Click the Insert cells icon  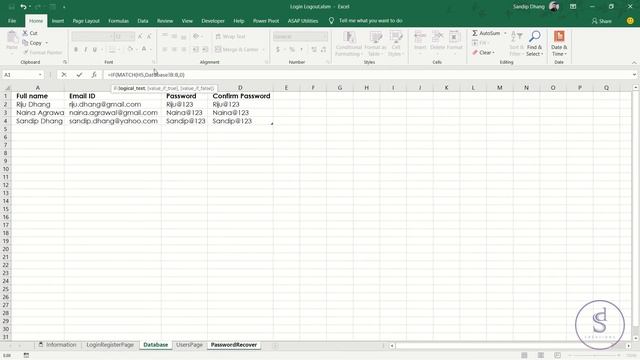coord(420,37)
